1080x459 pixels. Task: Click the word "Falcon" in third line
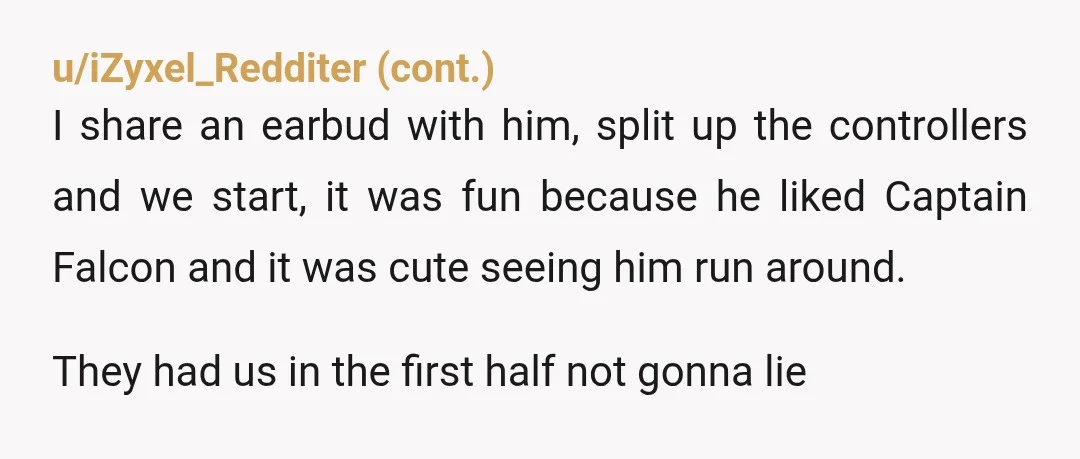[114, 267]
